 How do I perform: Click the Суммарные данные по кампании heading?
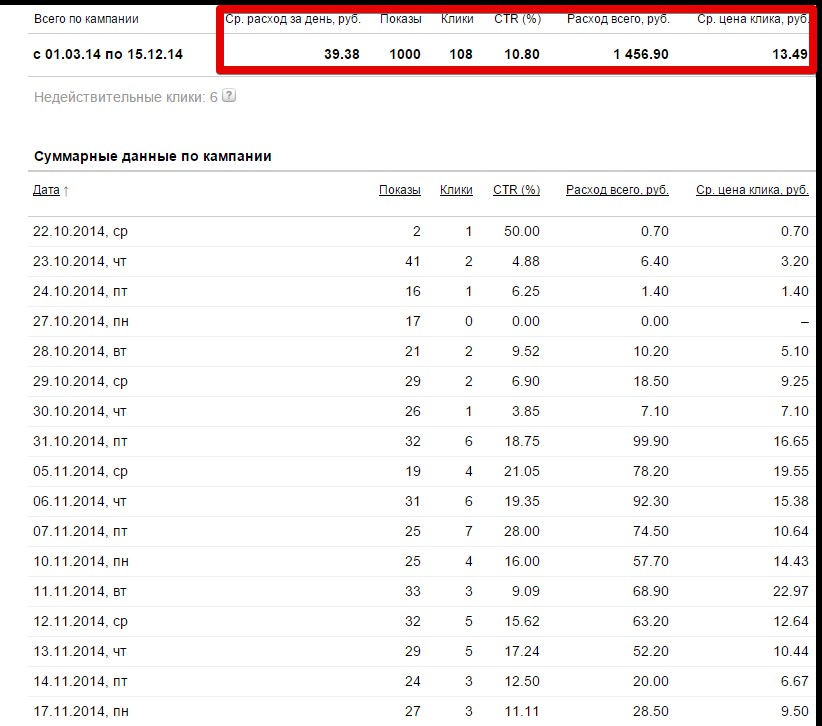[x=153, y=156]
